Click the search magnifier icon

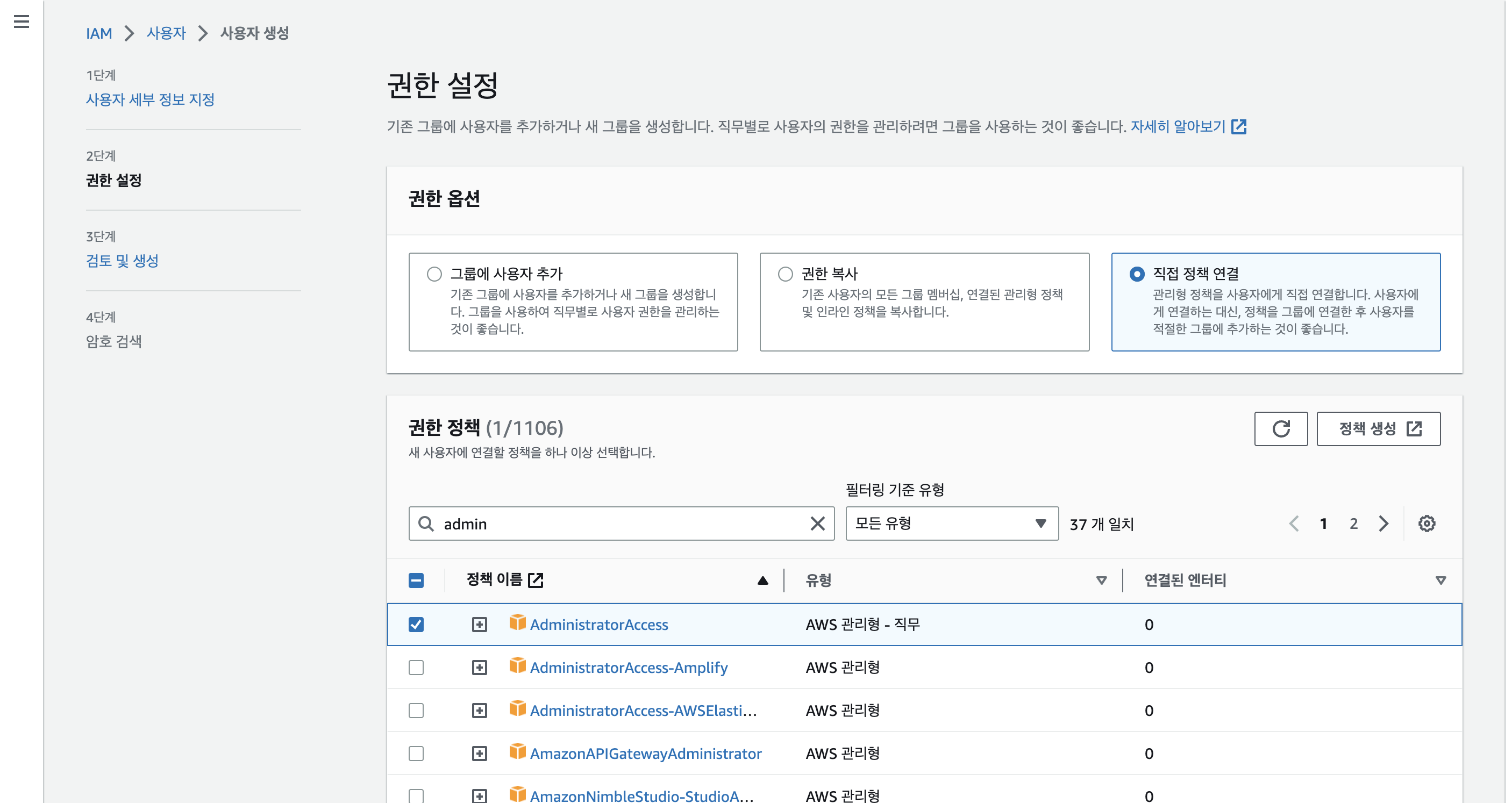click(426, 523)
